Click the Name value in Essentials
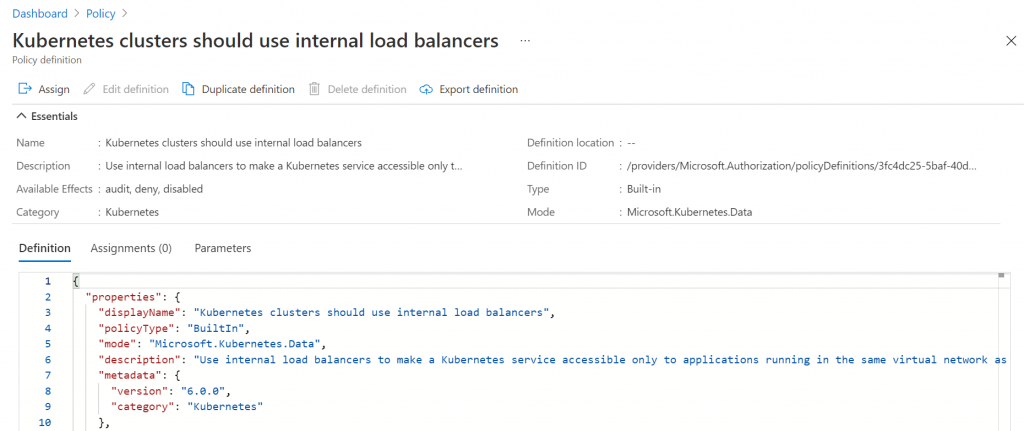 click(234, 142)
